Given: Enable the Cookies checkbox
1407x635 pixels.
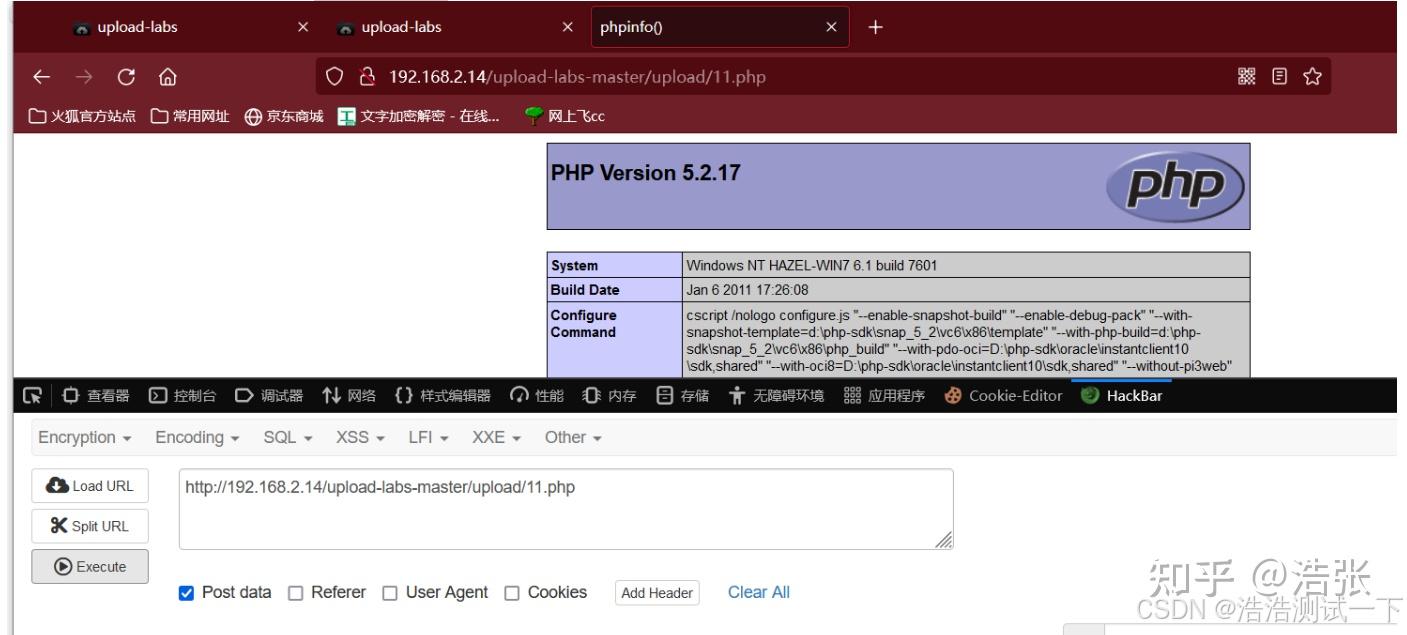Looking at the screenshot, I should click(512, 593).
